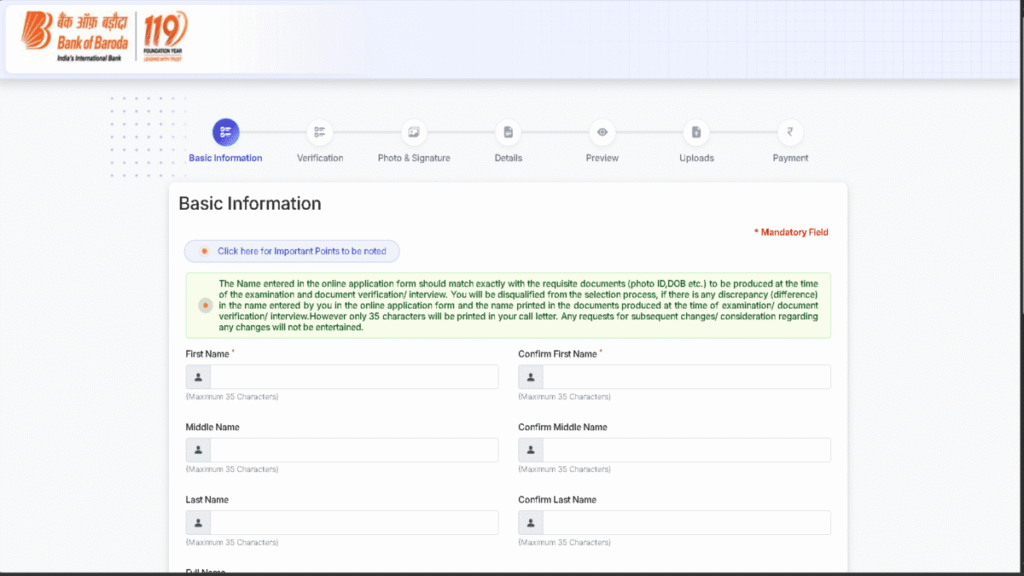Open the Preview step label
This screenshot has height=576, width=1024.
coord(602,158)
